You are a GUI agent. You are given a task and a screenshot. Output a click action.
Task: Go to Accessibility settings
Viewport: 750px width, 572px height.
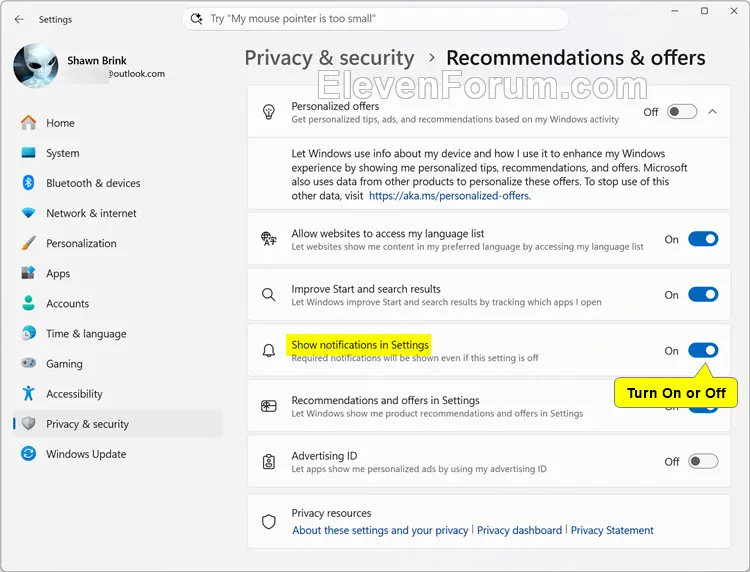click(x=119, y=394)
